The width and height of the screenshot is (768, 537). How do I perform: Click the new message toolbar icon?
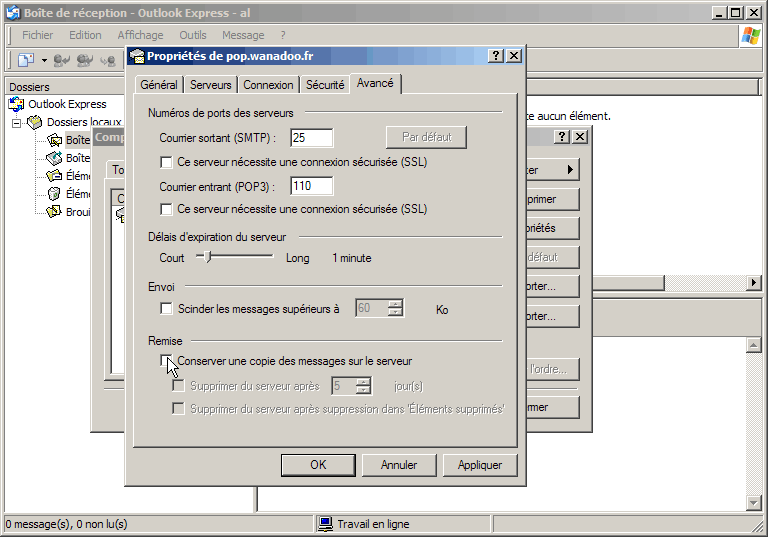(26, 61)
